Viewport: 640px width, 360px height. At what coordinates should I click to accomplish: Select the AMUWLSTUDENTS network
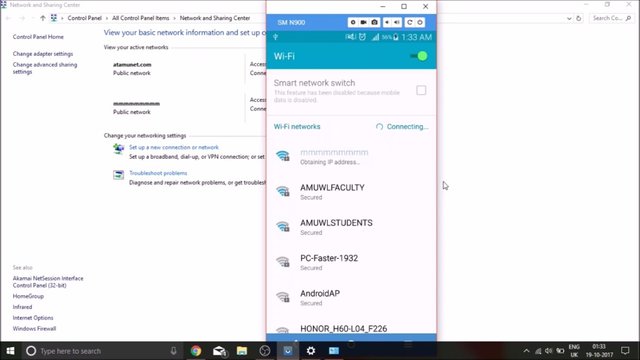point(351,227)
